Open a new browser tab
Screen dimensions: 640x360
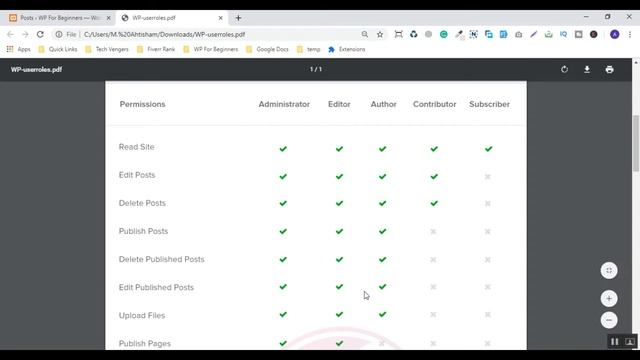pyautogui.click(x=238, y=18)
